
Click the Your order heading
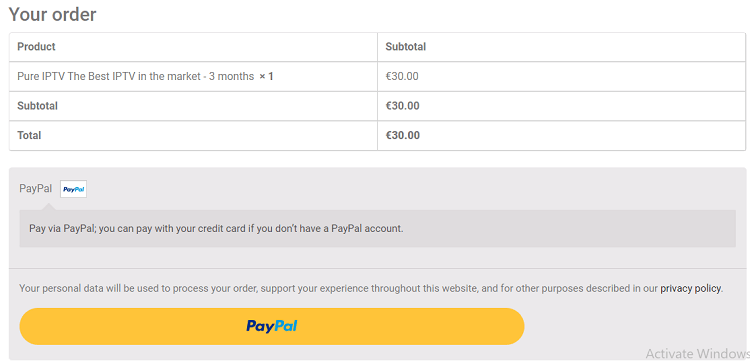(x=53, y=14)
